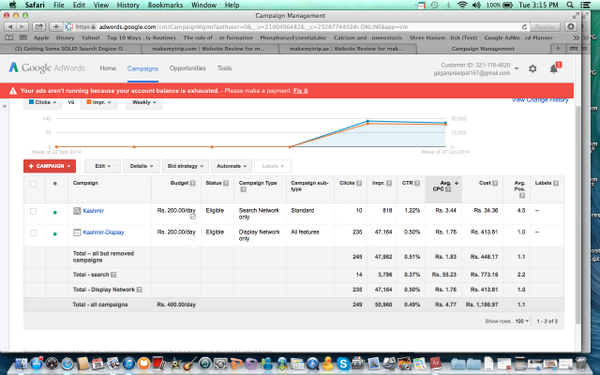This screenshot has width=600, height=375.
Task: Open the Opportunities tab
Action: [188, 68]
